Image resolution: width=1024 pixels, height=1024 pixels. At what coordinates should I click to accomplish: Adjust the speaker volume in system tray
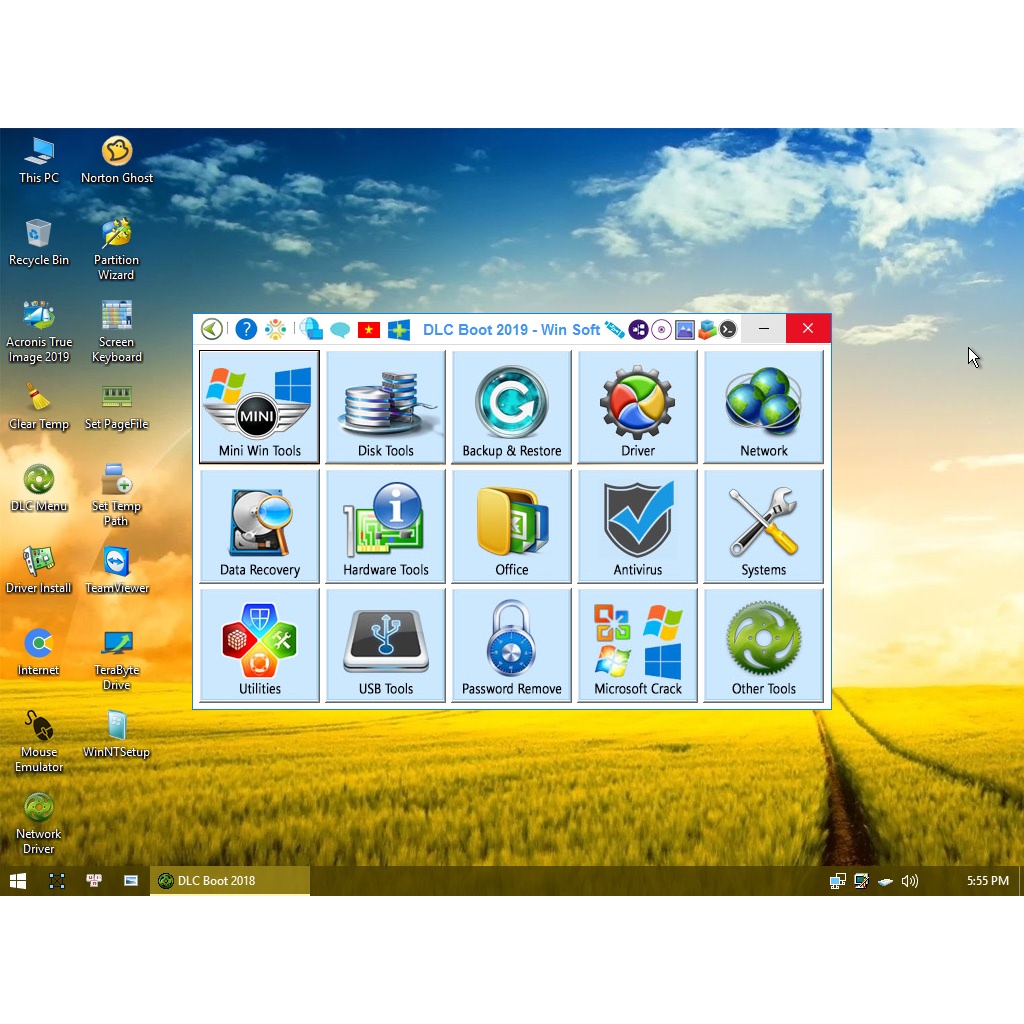[x=909, y=881]
